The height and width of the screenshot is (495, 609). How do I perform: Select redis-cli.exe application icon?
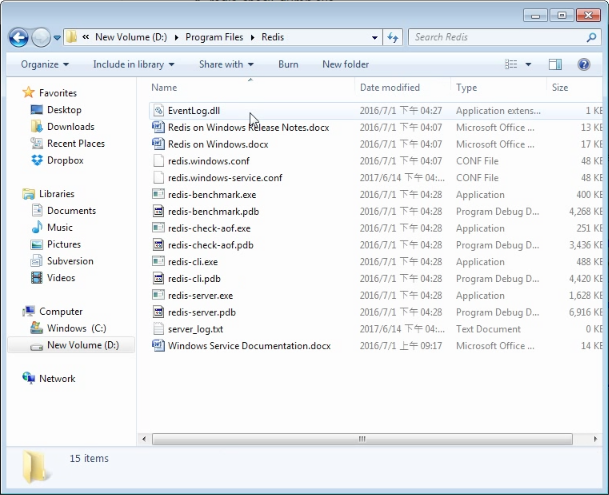coord(158,261)
